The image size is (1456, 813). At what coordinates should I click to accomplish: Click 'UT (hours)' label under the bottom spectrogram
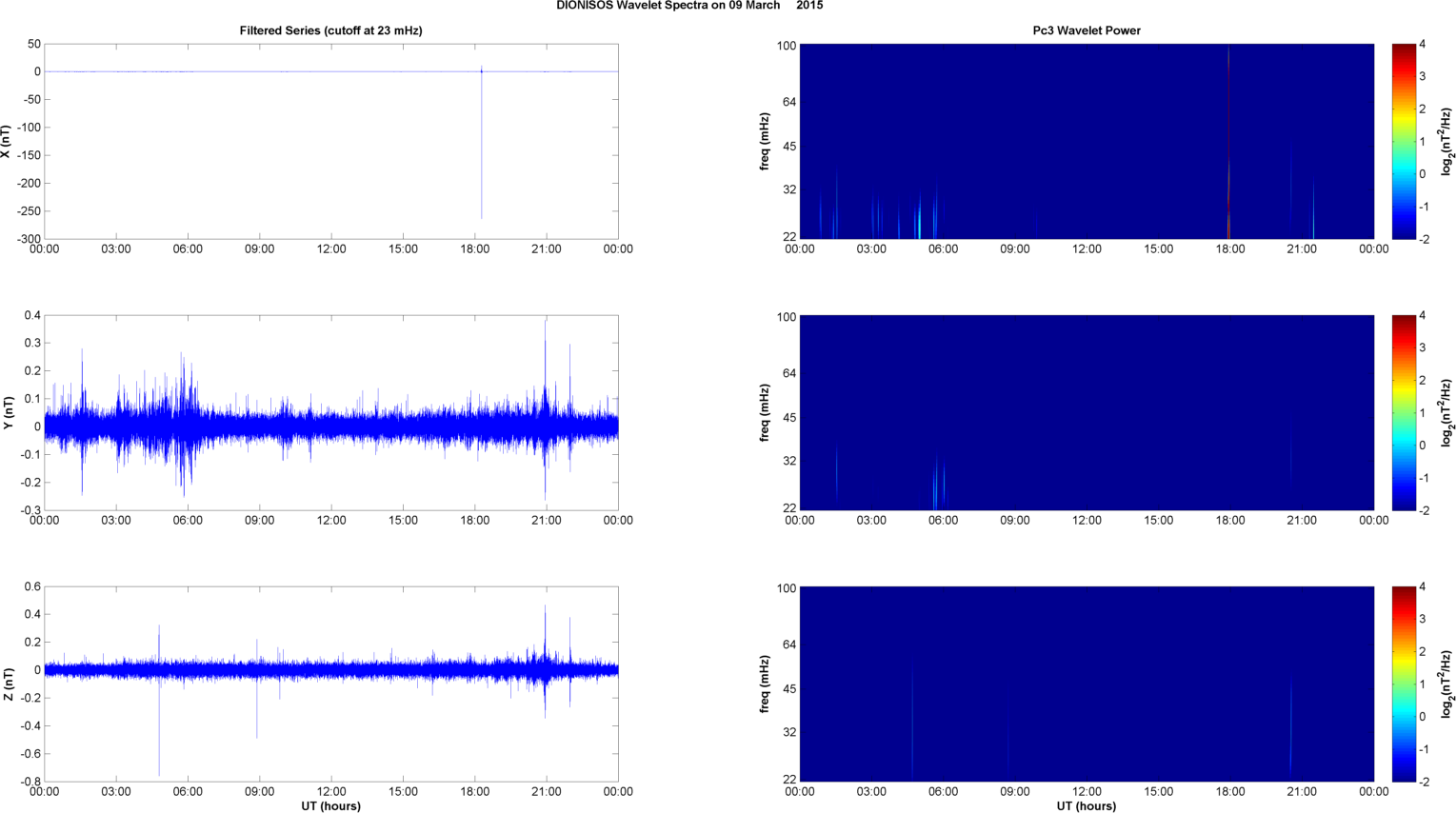point(1087,806)
